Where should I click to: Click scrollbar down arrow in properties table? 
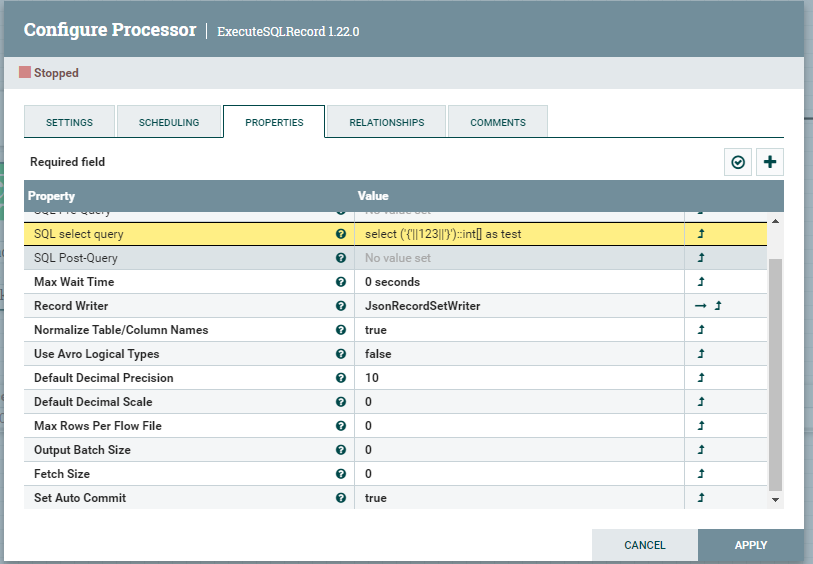point(775,500)
